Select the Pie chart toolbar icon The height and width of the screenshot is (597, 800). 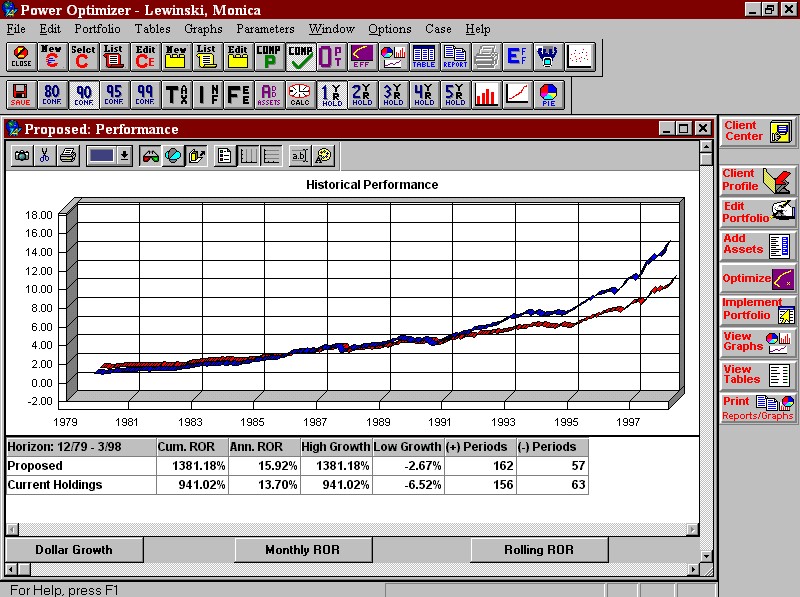click(x=549, y=95)
